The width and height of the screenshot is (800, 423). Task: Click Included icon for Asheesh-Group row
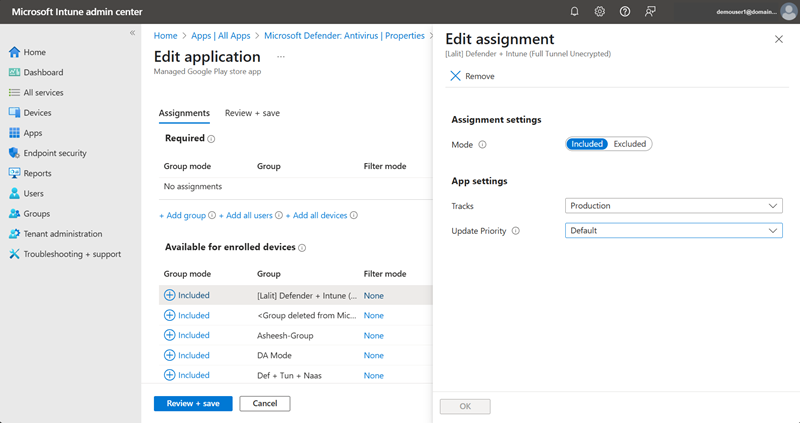pos(169,335)
